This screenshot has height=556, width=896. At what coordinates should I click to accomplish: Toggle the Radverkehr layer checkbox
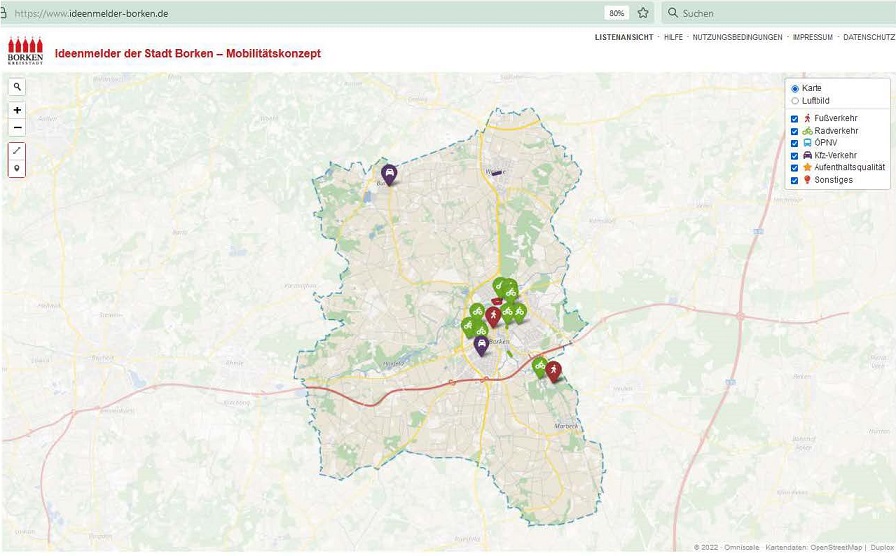[795, 131]
